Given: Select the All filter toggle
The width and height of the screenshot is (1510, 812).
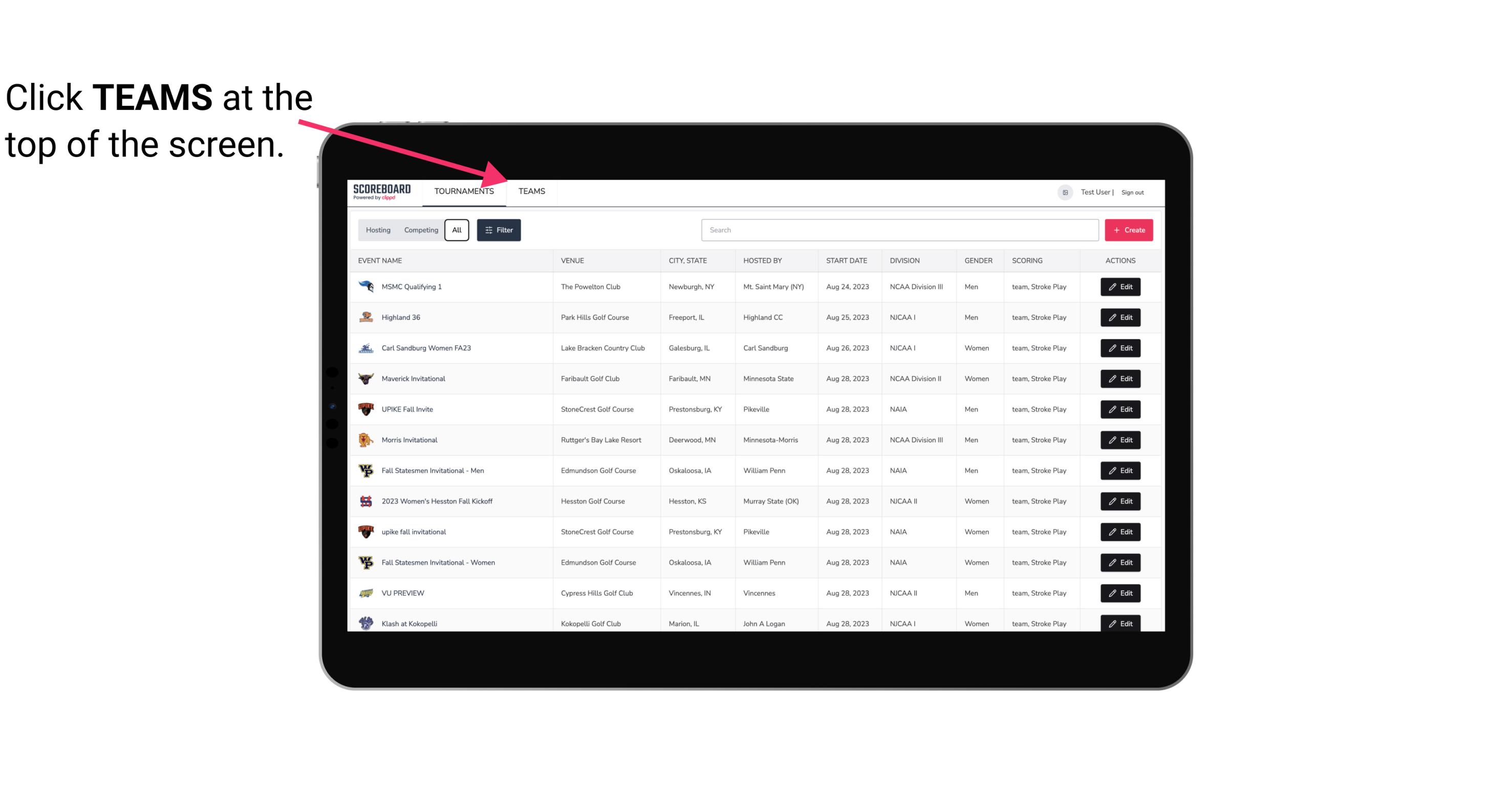Looking at the screenshot, I should tap(456, 230).
